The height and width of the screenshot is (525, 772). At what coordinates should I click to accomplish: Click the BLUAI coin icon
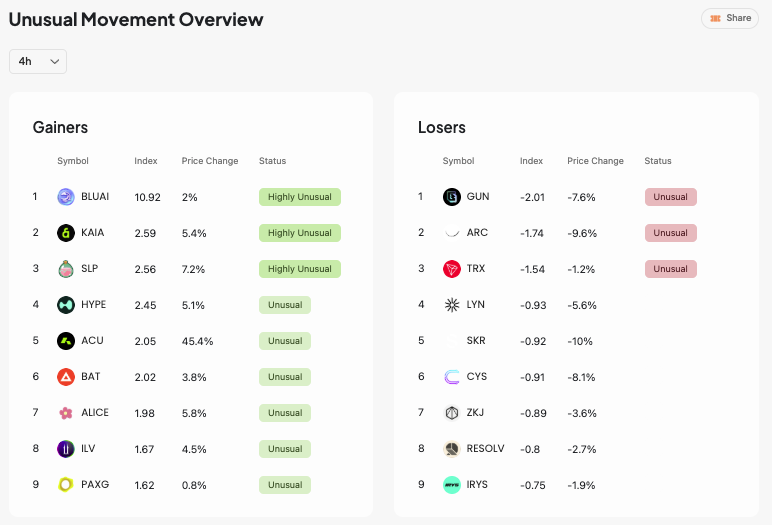(66, 197)
